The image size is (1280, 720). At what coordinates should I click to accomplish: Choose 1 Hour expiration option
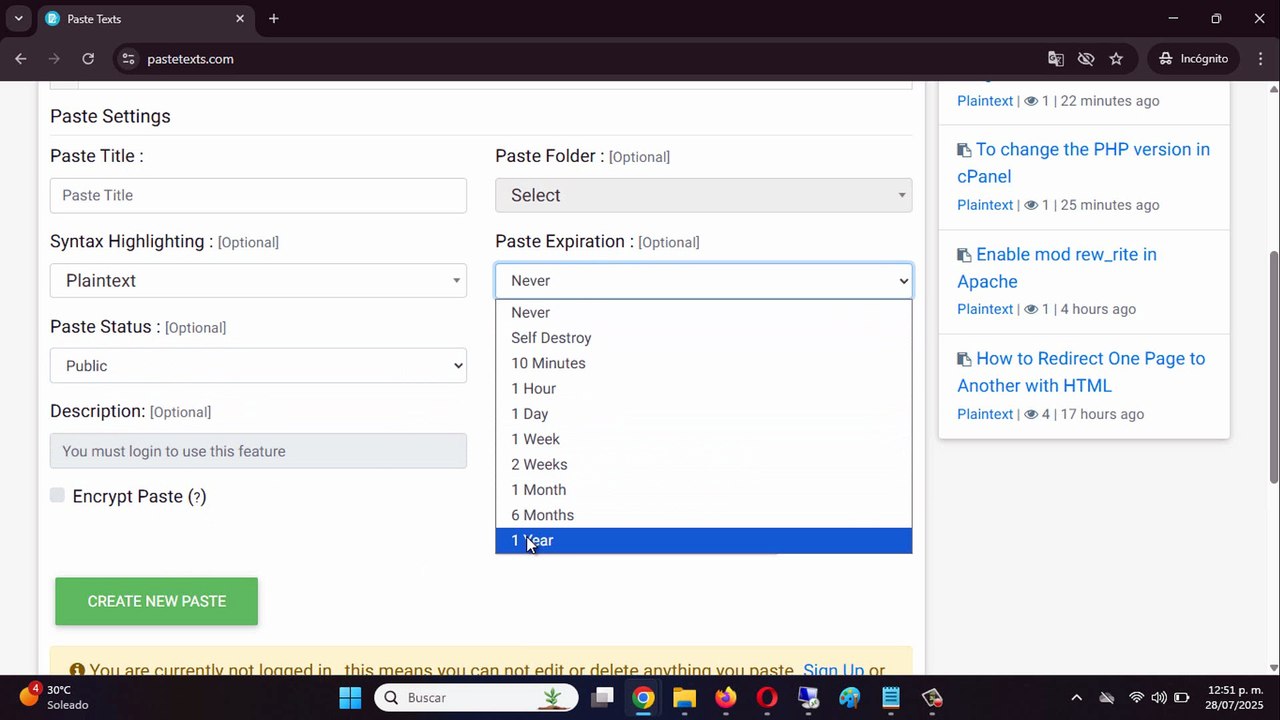[703, 389]
